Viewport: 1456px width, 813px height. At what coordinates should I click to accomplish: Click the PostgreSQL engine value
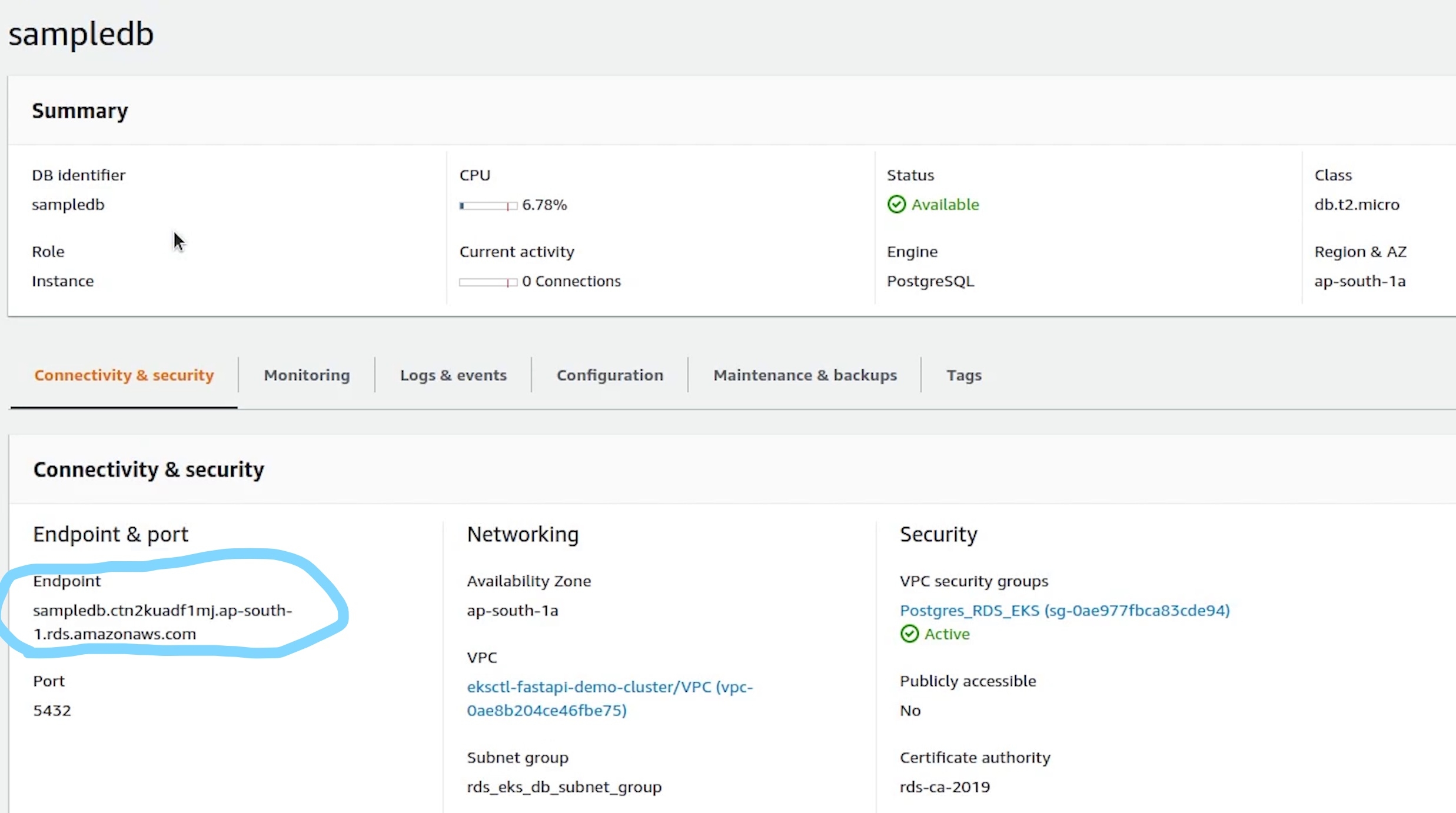tap(930, 281)
